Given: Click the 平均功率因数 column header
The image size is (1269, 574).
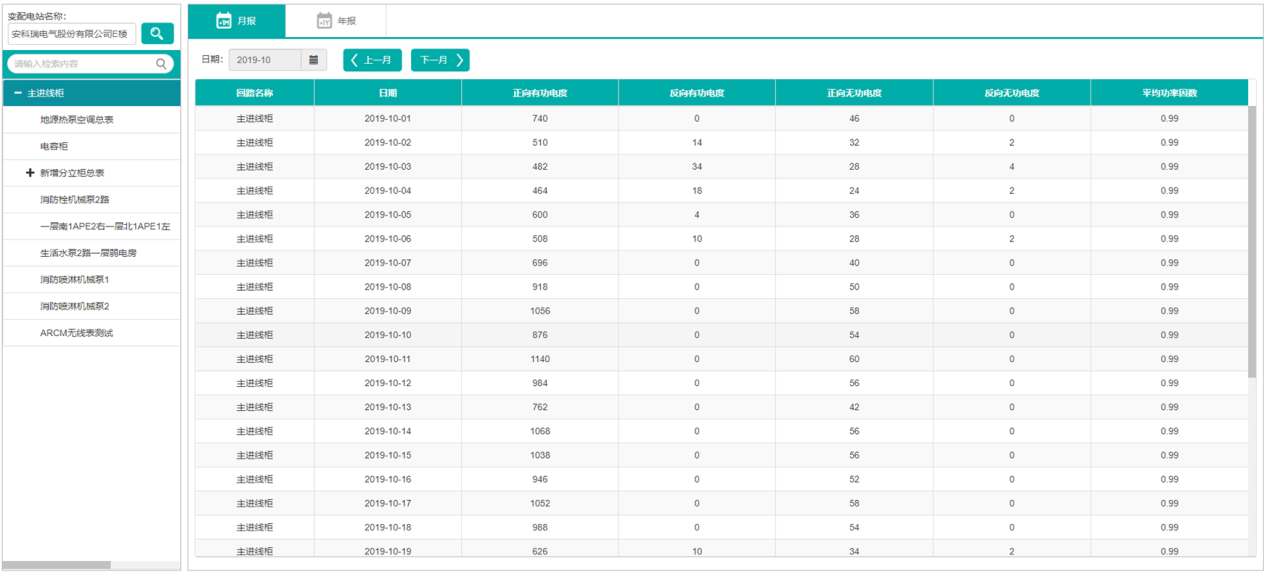Looking at the screenshot, I should coord(1169,93).
